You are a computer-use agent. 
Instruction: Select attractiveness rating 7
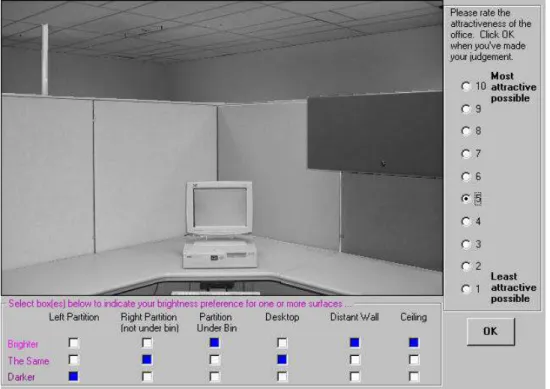pyautogui.click(x=466, y=154)
